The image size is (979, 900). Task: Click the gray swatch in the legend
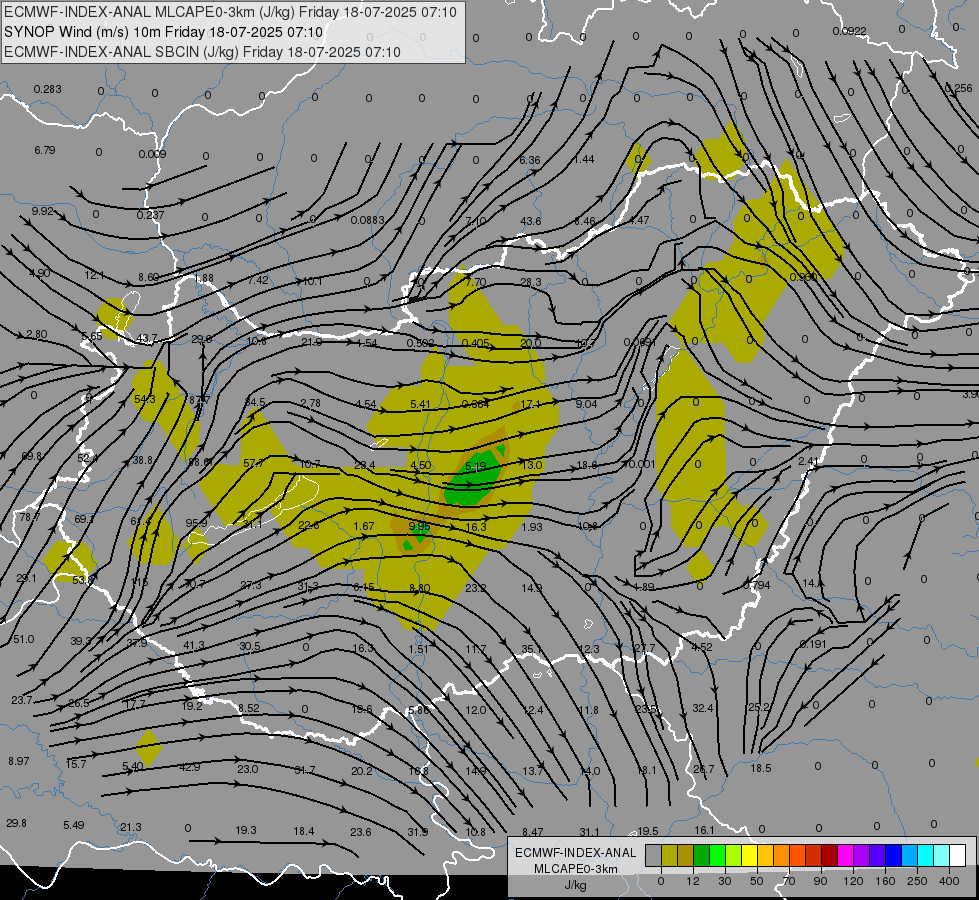654,855
